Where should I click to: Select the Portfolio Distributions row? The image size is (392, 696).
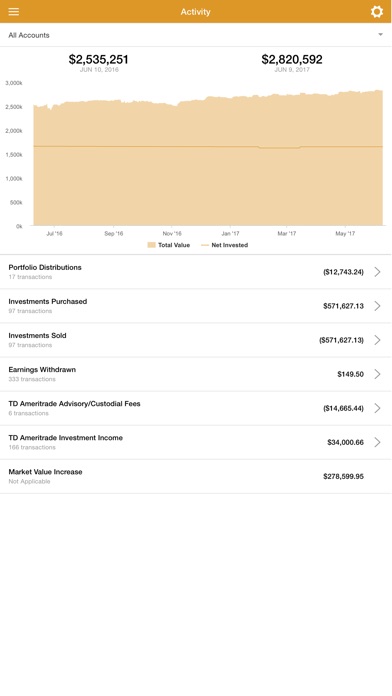point(196,272)
